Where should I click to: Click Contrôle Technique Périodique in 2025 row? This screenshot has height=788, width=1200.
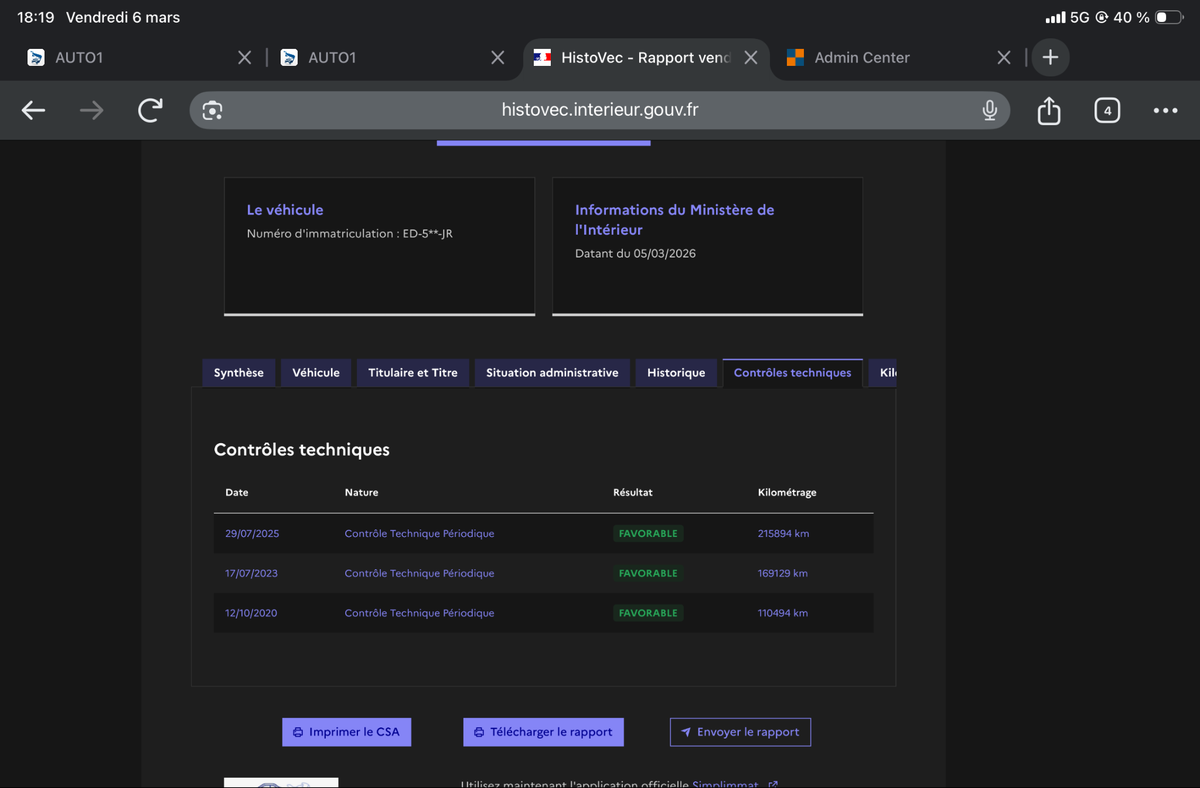(419, 534)
